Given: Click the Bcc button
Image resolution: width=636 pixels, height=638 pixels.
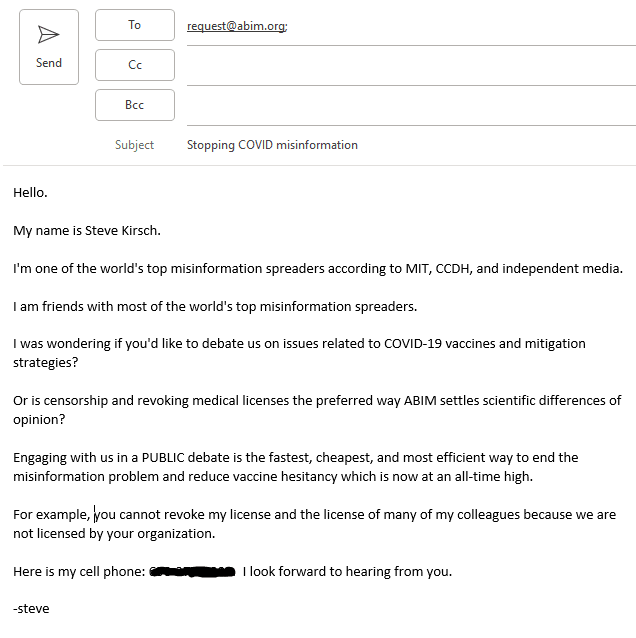Looking at the screenshot, I should point(135,105).
